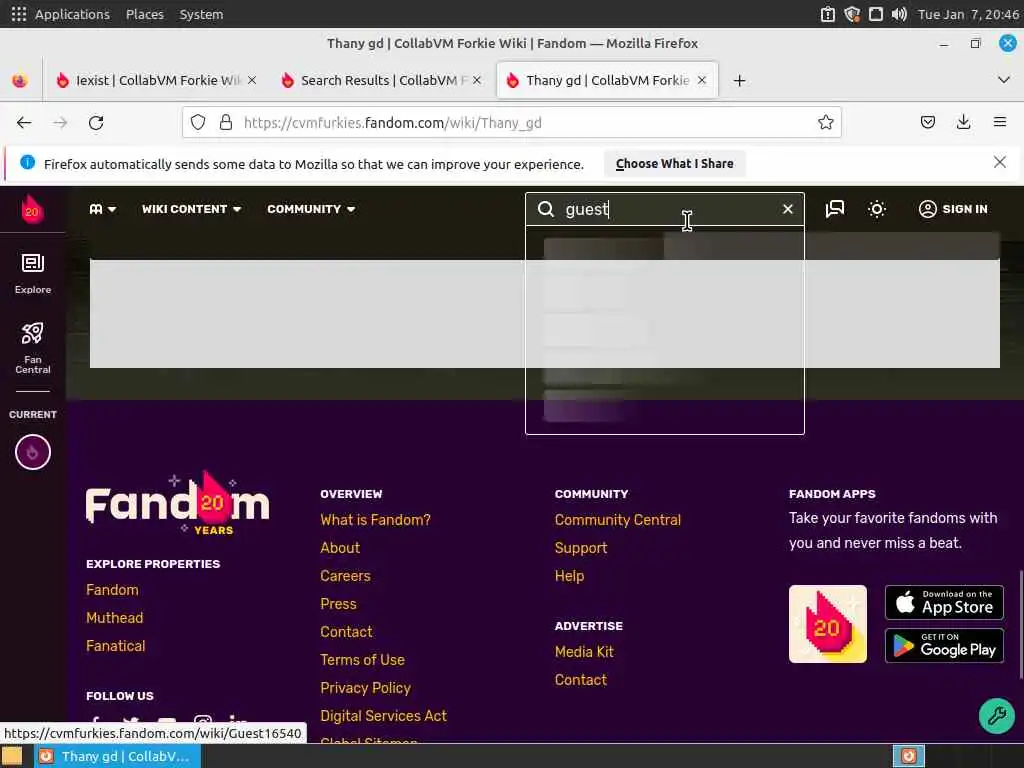
Task: Click the Download on the App Store badge
Action: (x=944, y=602)
